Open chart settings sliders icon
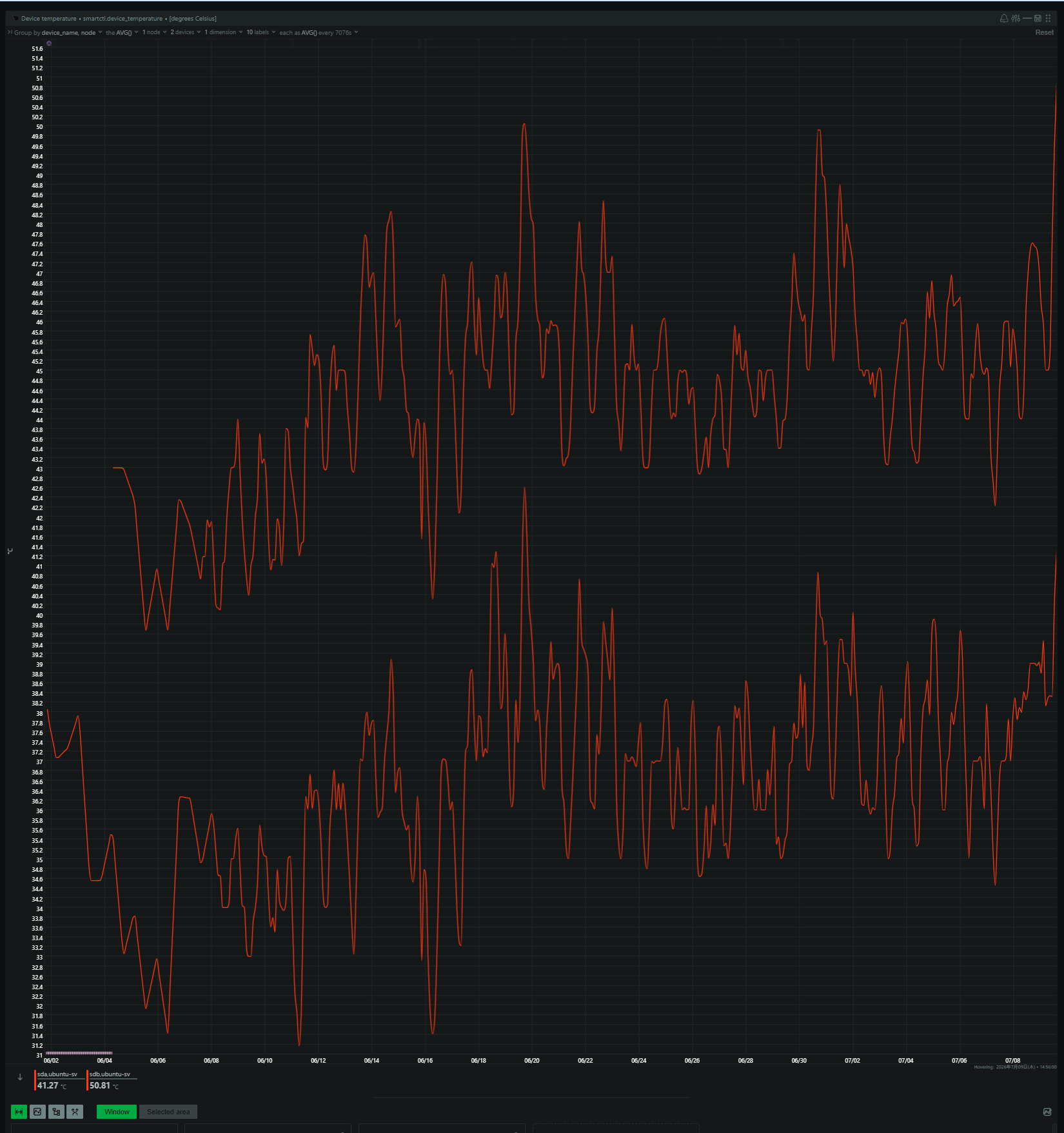Image resolution: width=1064 pixels, height=1133 pixels. (x=1016, y=18)
